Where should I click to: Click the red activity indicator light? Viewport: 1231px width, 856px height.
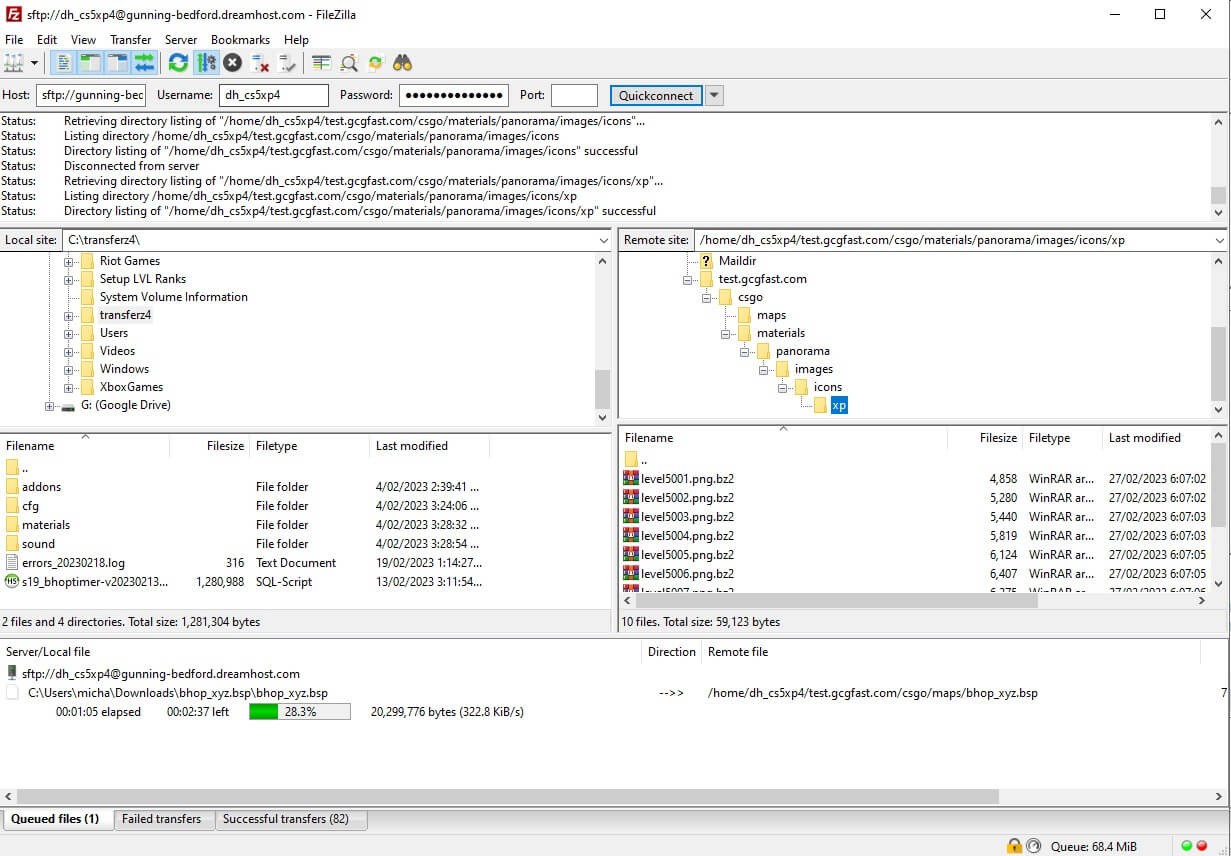coord(1201,846)
